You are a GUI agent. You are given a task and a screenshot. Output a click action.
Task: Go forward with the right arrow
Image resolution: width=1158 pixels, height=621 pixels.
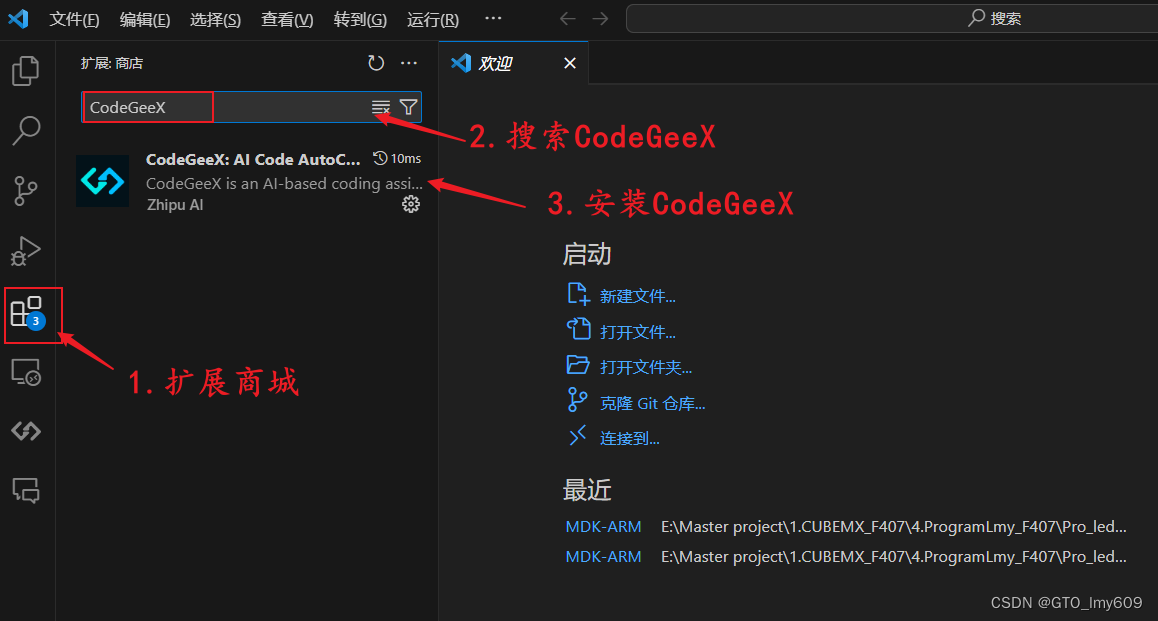(x=600, y=18)
